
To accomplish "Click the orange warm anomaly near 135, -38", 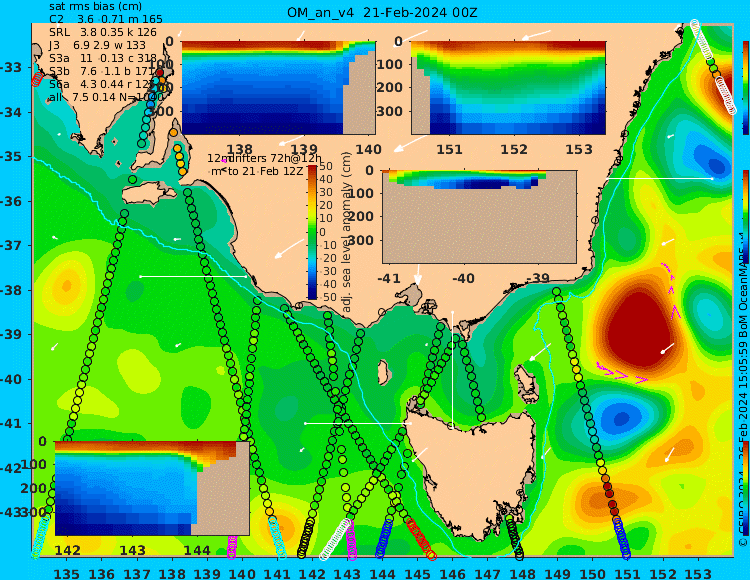I will tap(66, 286).
